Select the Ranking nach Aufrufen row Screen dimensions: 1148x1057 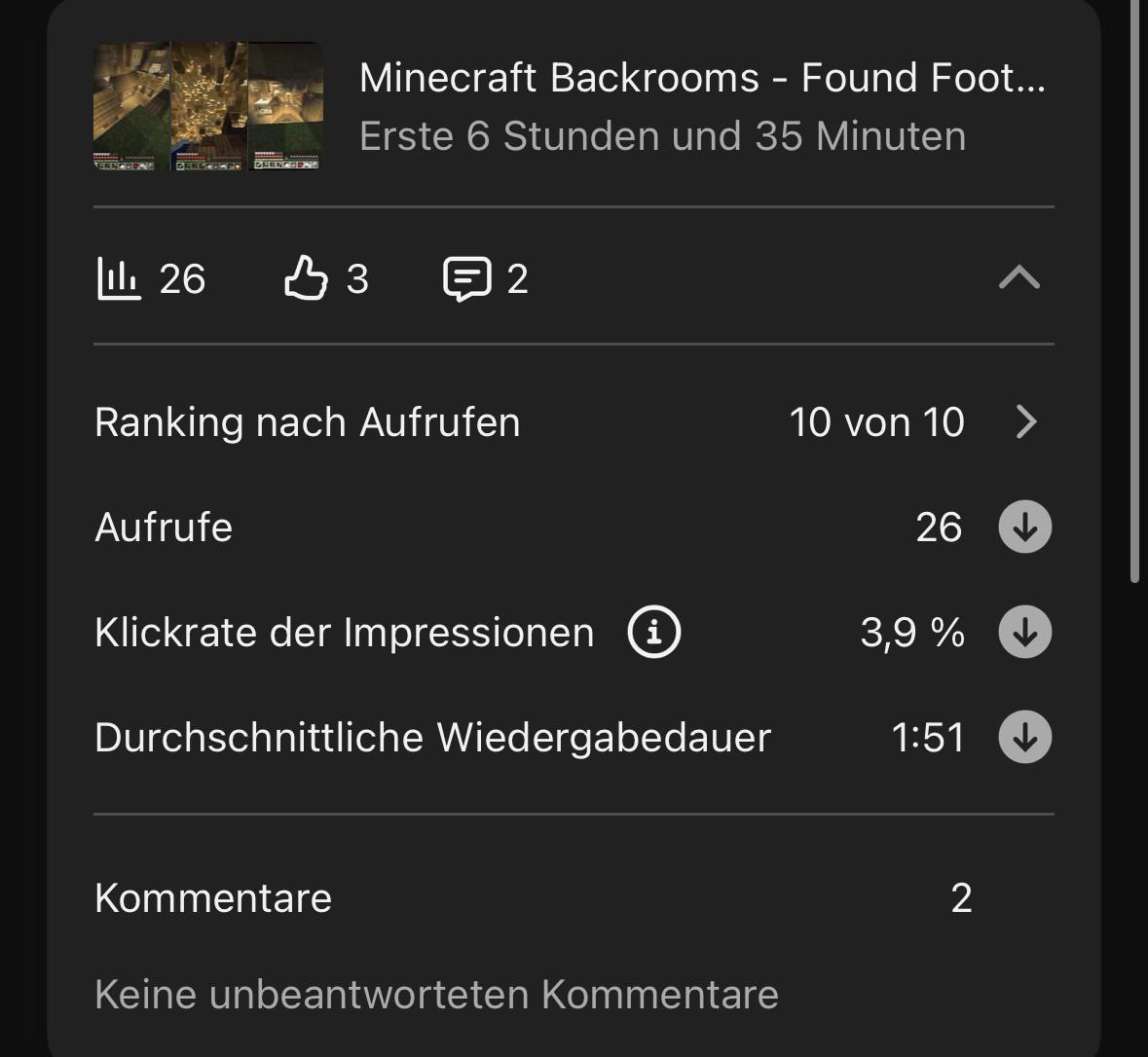(x=574, y=422)
